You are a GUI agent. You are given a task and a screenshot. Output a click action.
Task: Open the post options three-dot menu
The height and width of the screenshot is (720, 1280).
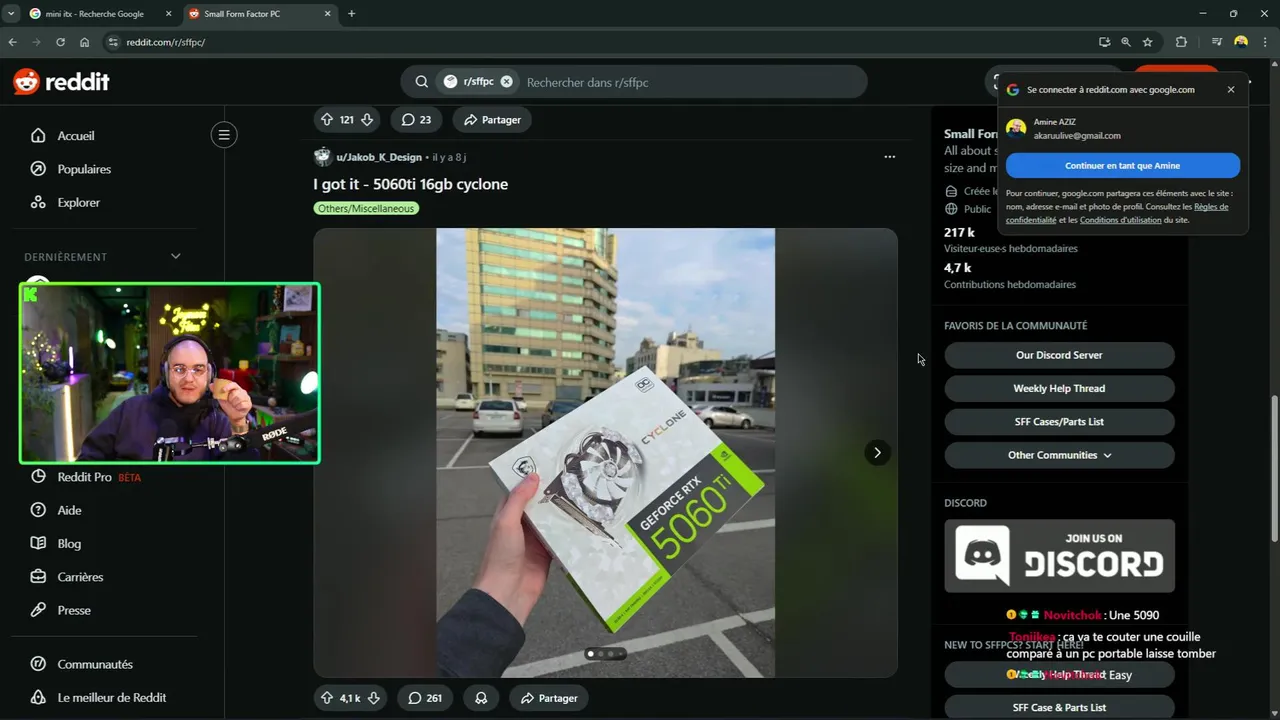pos(889,157)
